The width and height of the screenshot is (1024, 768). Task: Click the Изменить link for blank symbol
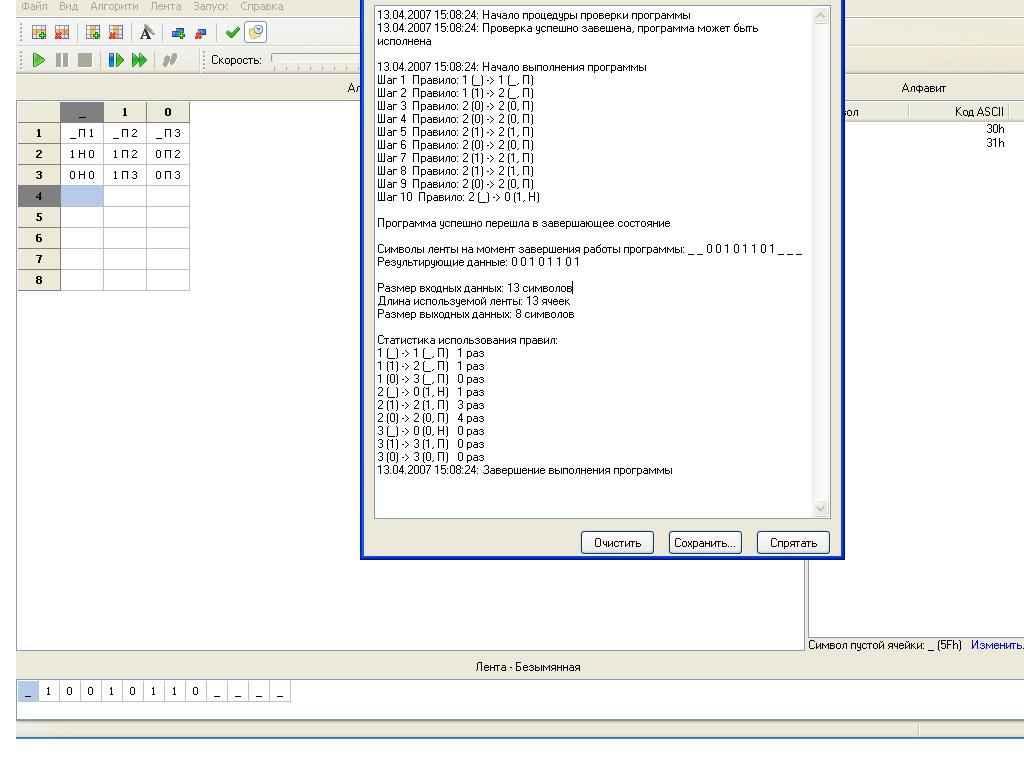point(996,646)
